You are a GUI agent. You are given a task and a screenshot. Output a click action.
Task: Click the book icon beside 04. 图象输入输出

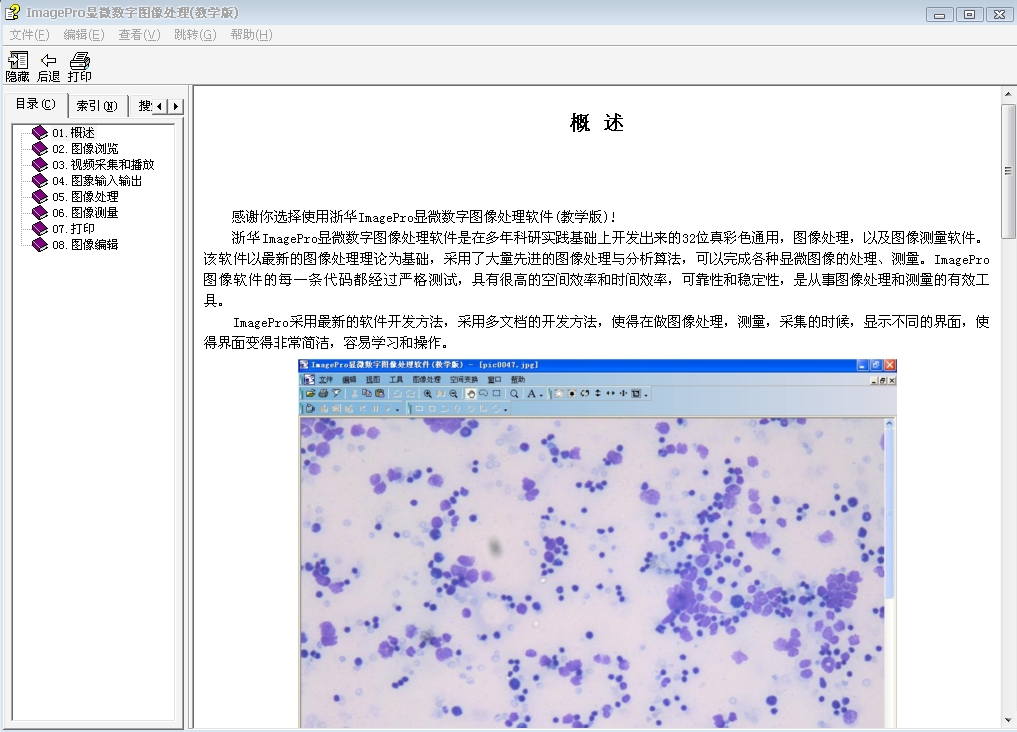pos(40,180)
